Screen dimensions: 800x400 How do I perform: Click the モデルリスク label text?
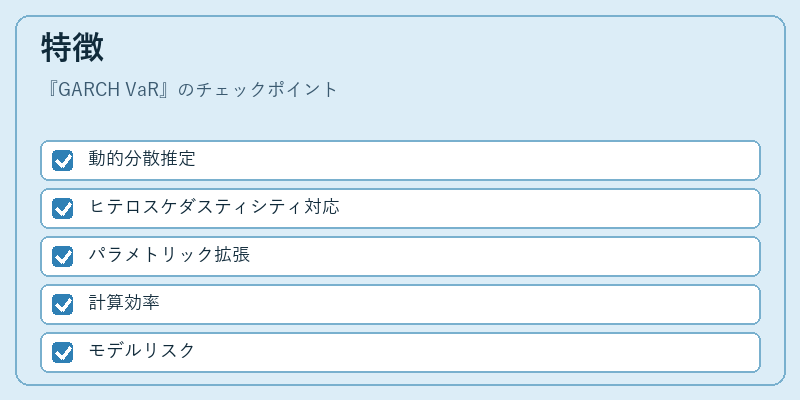(x=142, y=351)
